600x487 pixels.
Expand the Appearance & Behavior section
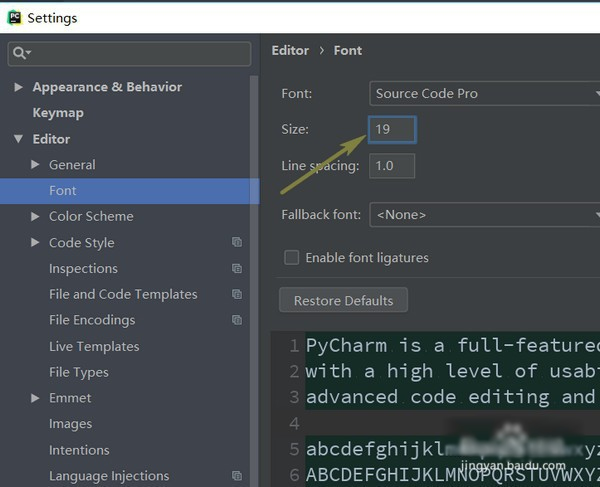18,87
